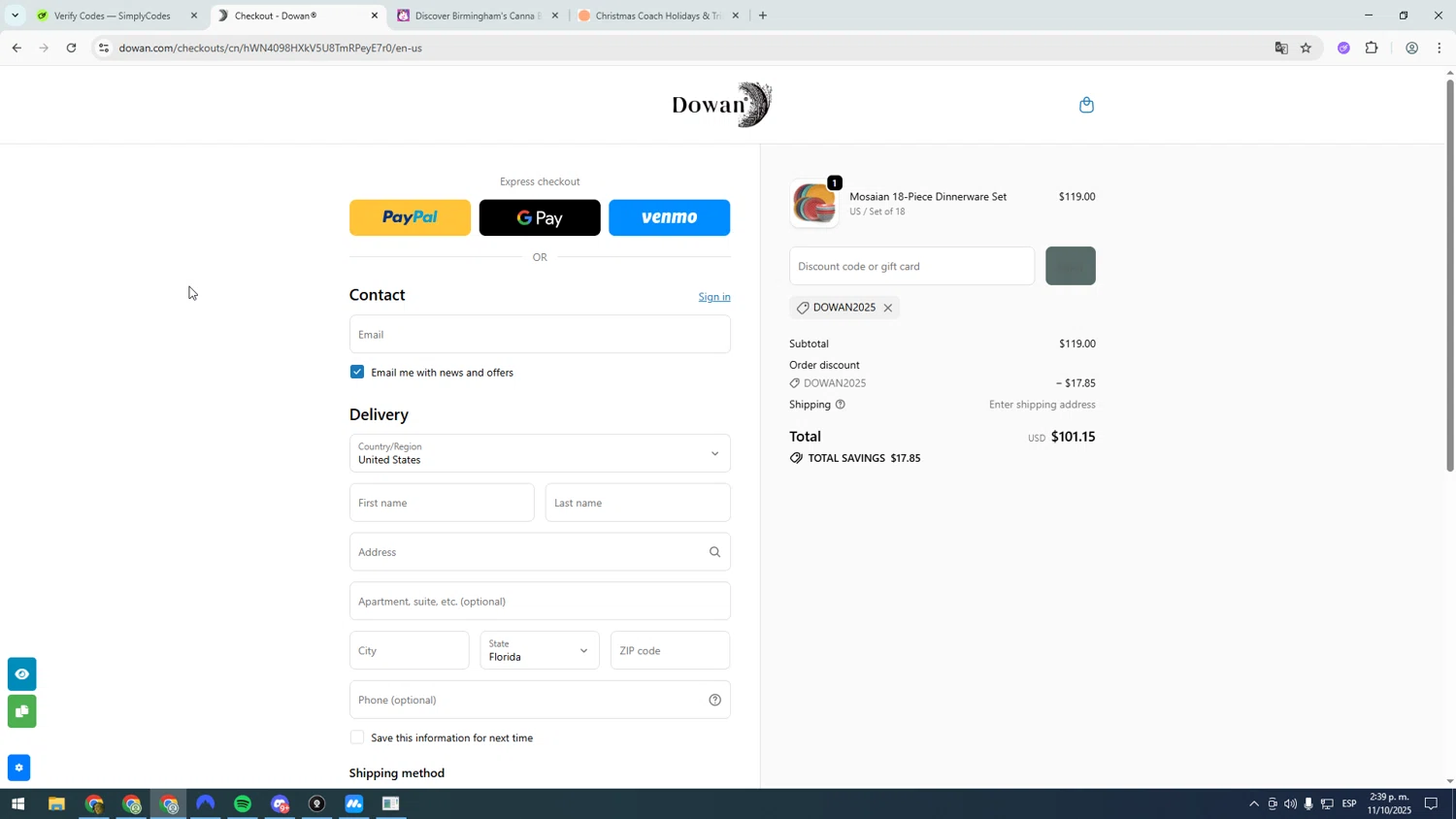Screen dimensions: 1456x819
Task: Pay with the PayPal express button
Action: point(410,218)
